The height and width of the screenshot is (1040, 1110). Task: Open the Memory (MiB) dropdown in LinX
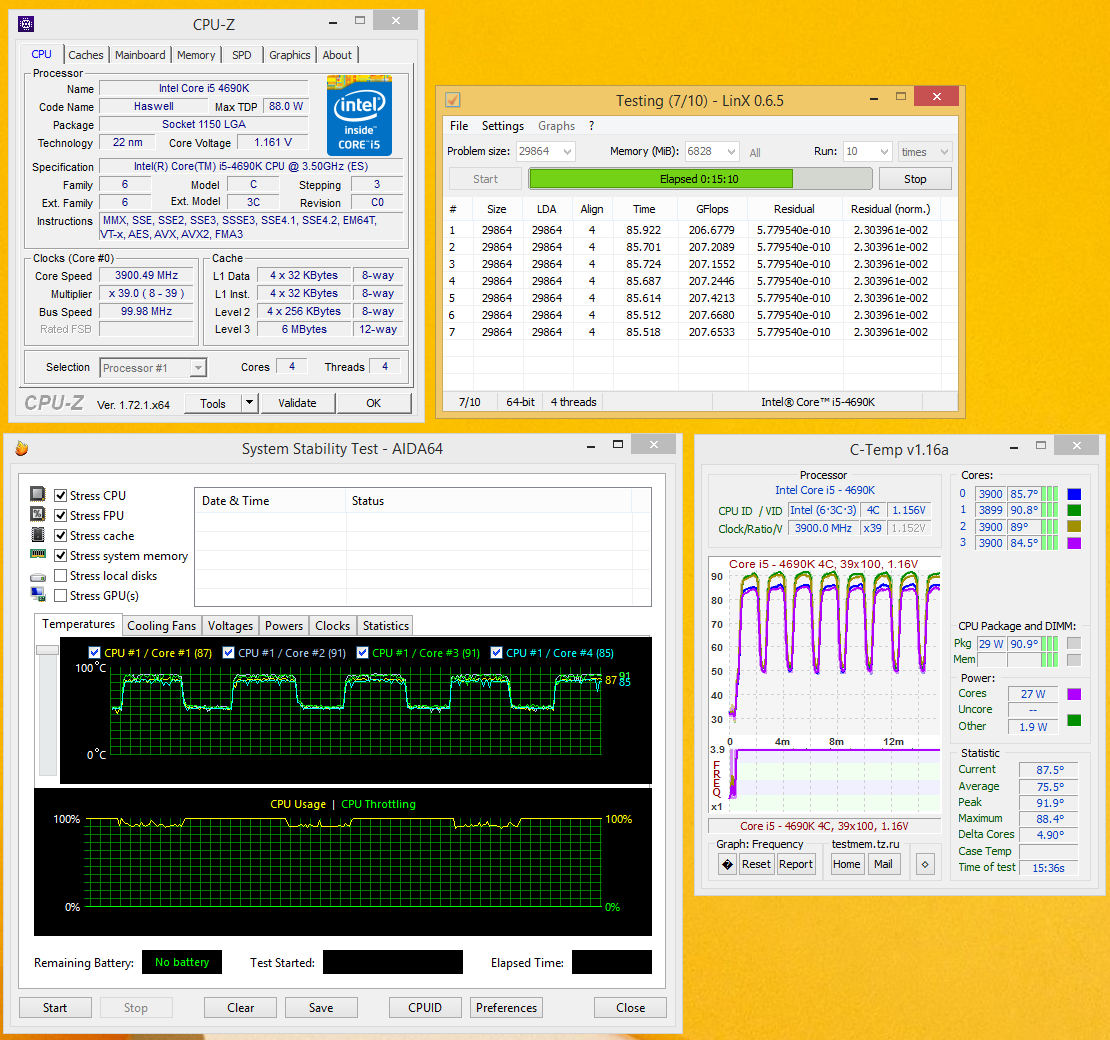(x=731, y=152)
